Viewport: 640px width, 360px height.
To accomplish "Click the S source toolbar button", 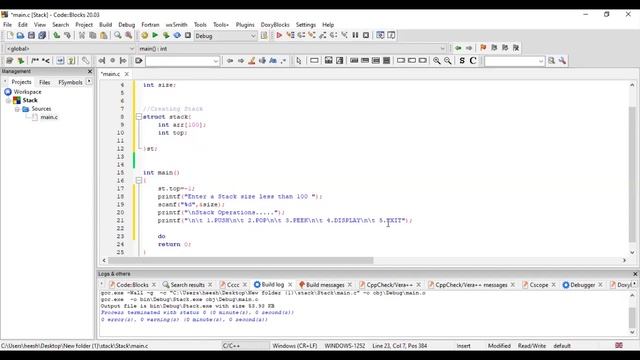I will (x=462, y=60).
